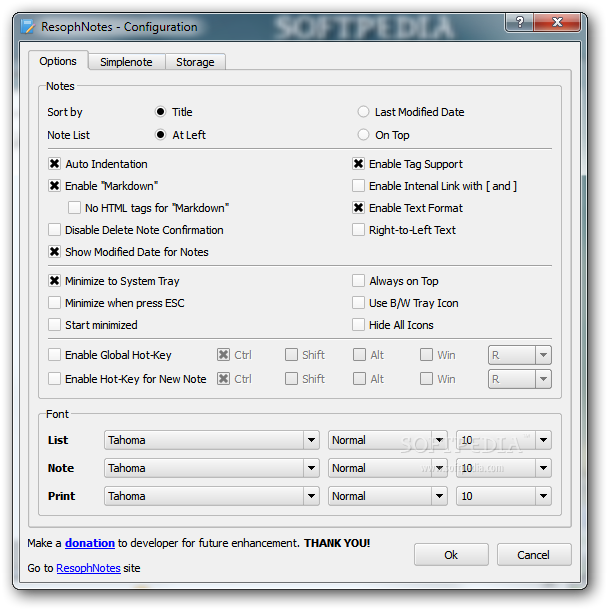The image size is (608, 610).
Task: Open Note font style dropdown
Action: coord(388,468)
